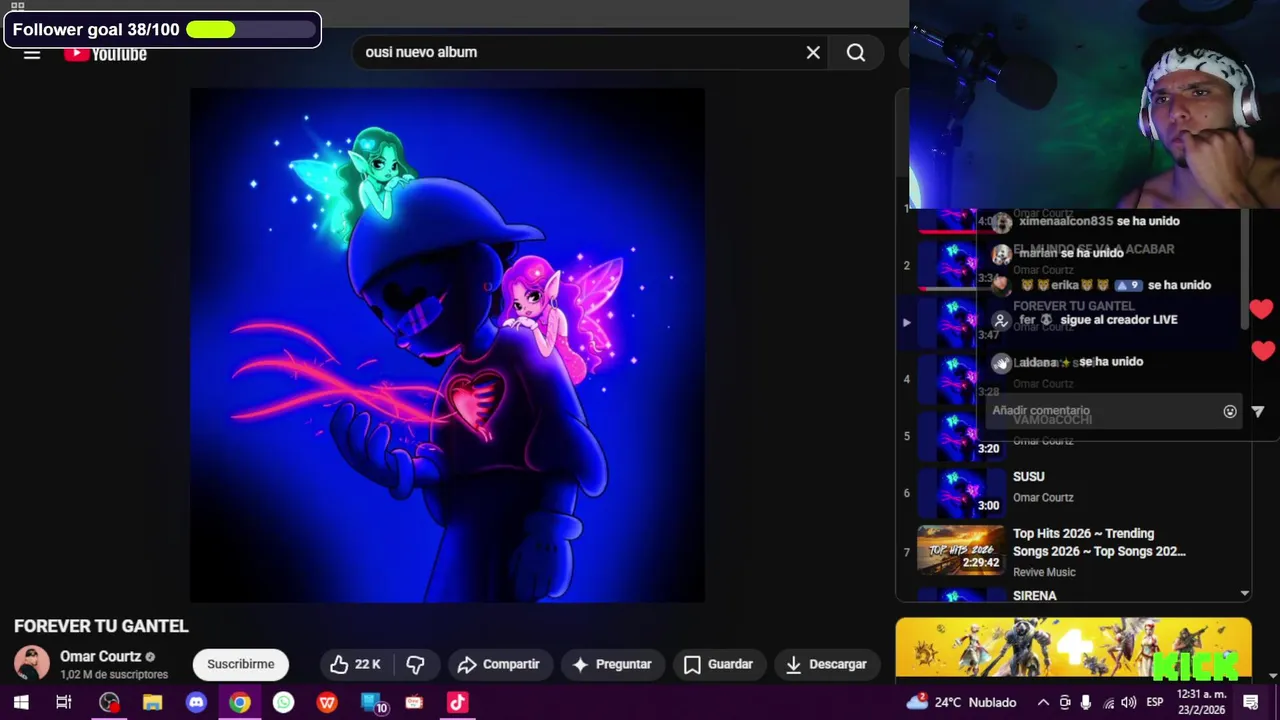Screen dimensions: 1280x720
Task: Show hidden system tray icons chevron
Action: point(1043,703)
